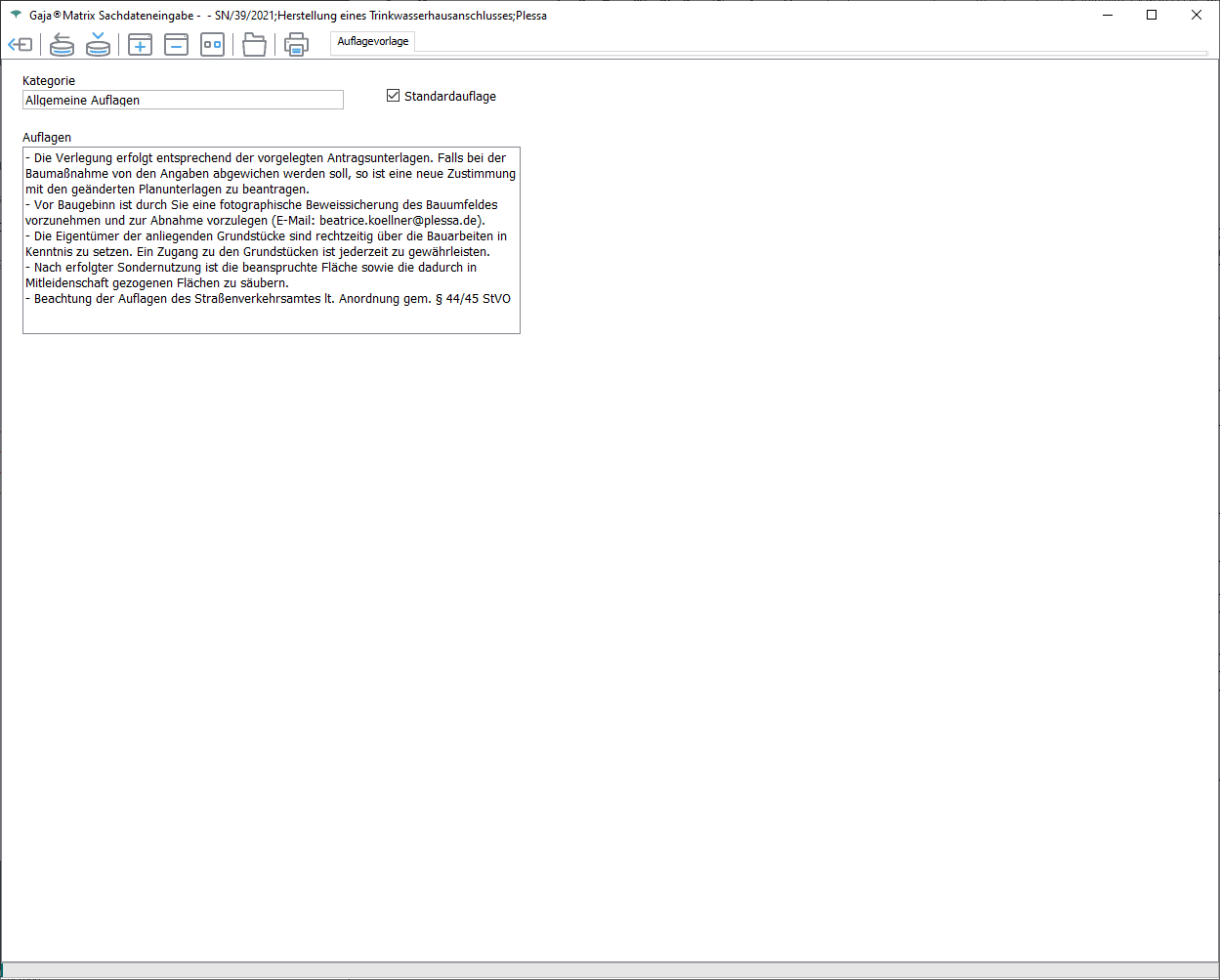
Task: Click the status bar at window bottom
Action: pyautogui.click(x=610, y=970)
